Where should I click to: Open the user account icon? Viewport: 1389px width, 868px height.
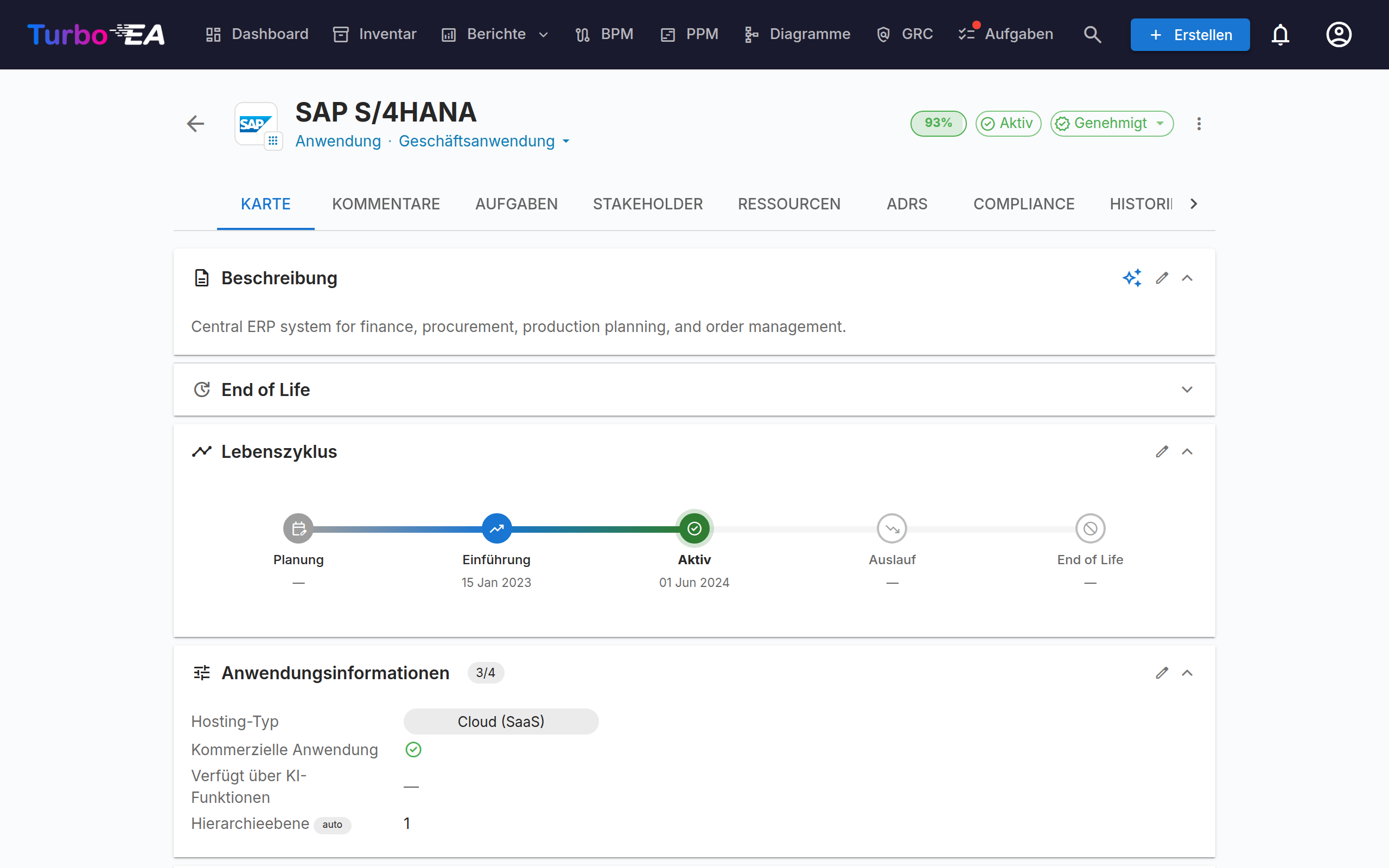pyautogui.click(x=1339, y=34)
